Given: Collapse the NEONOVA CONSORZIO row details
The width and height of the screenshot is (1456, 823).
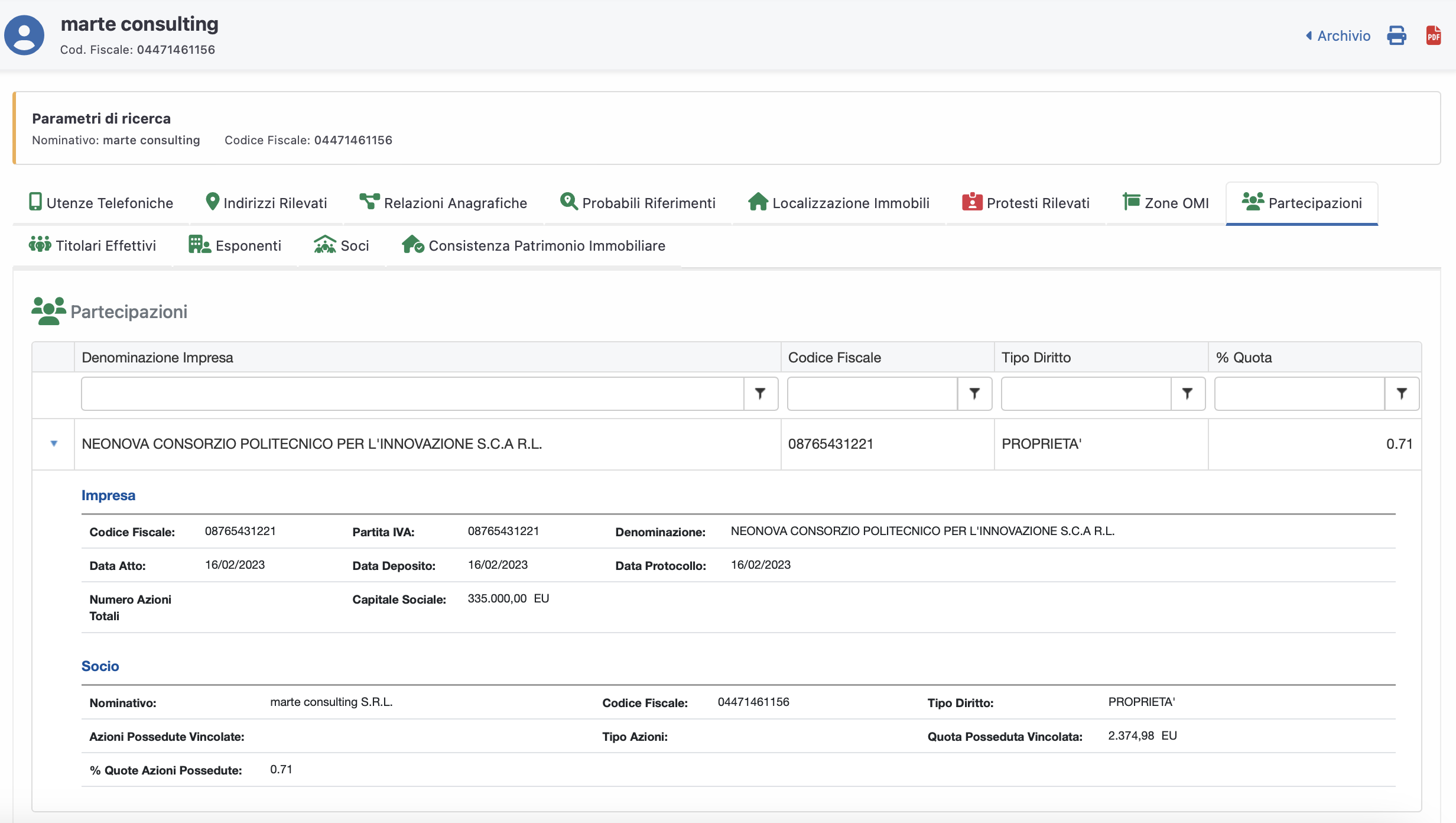Looking at the screenshot, I should click(54, 443).
